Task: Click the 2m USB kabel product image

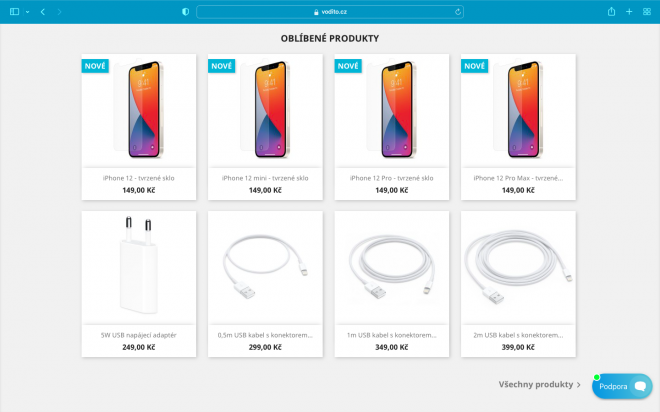Action: coord(518,267)
